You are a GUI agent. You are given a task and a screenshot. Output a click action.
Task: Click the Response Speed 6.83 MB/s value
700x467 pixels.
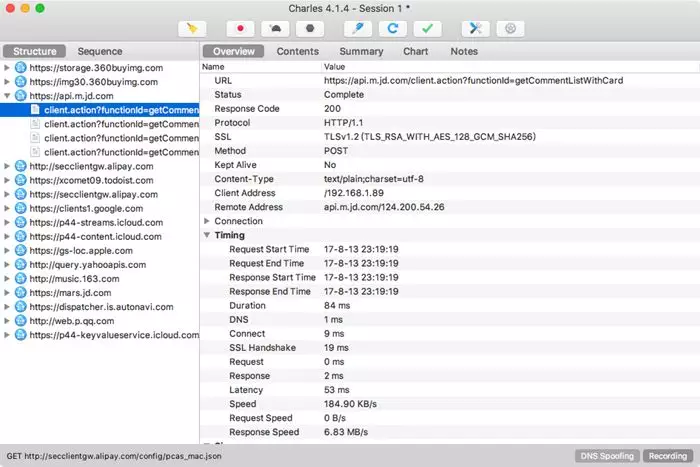(346, 432)
